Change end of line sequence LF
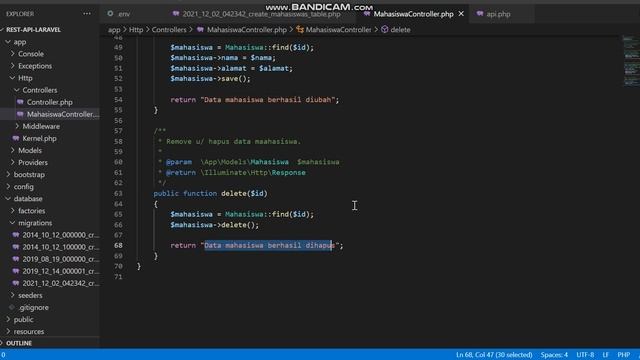The image size is (640, 360). click(605, 355)
